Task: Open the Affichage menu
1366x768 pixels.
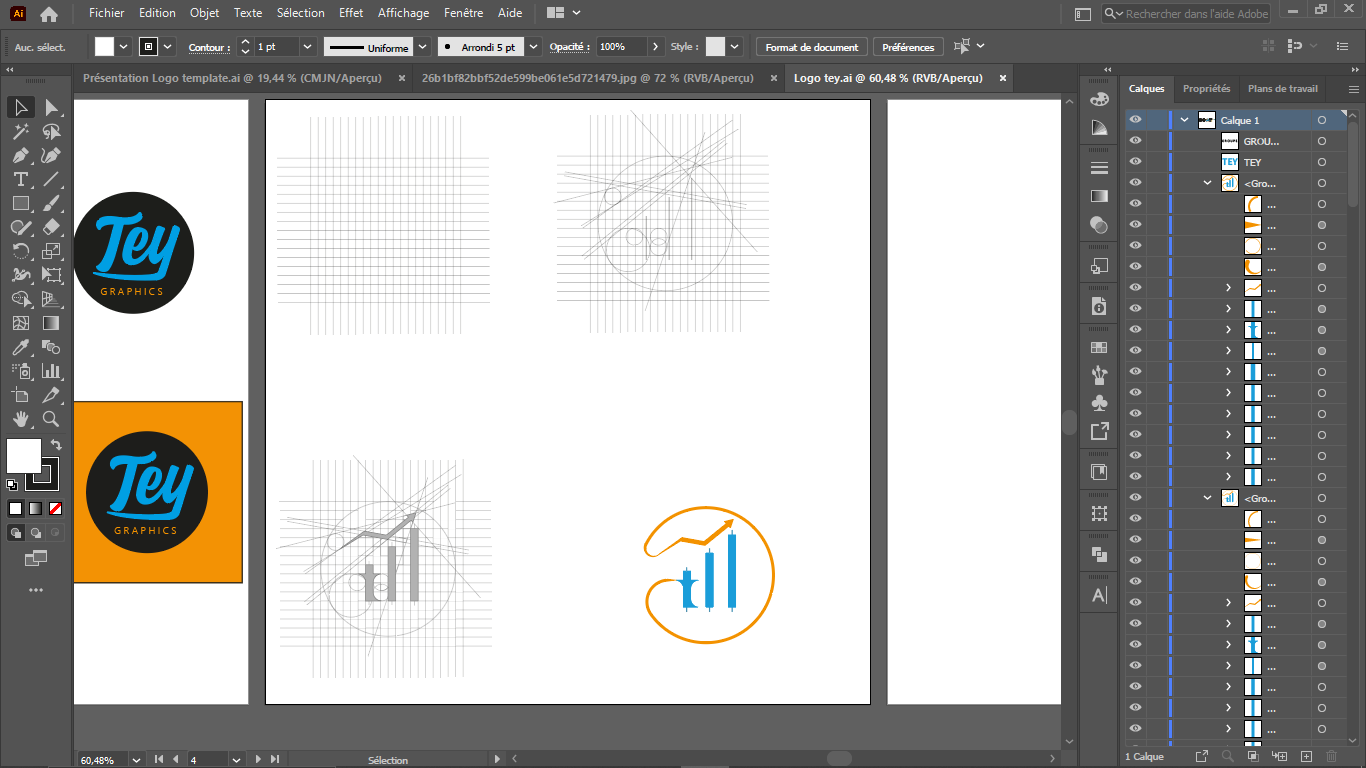Action: (404, 13)
